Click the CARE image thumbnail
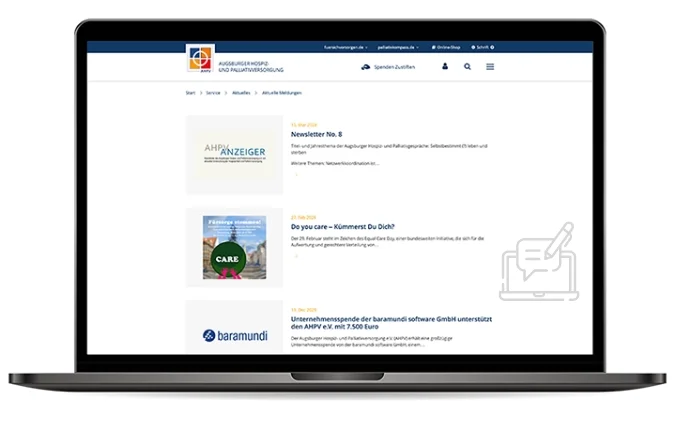Image resolution: width=675 pixels, height=424 pixels. pyautogui.click(x=235, y=248)
